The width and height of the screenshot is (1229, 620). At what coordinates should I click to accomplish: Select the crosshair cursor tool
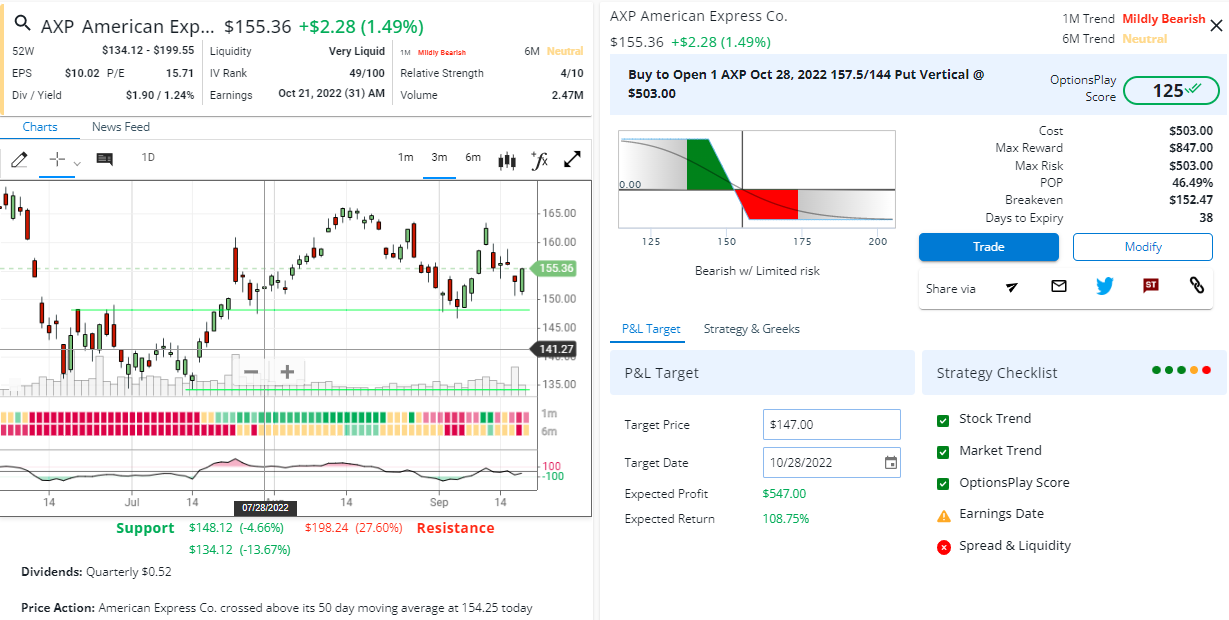click(x=57, y=158)
